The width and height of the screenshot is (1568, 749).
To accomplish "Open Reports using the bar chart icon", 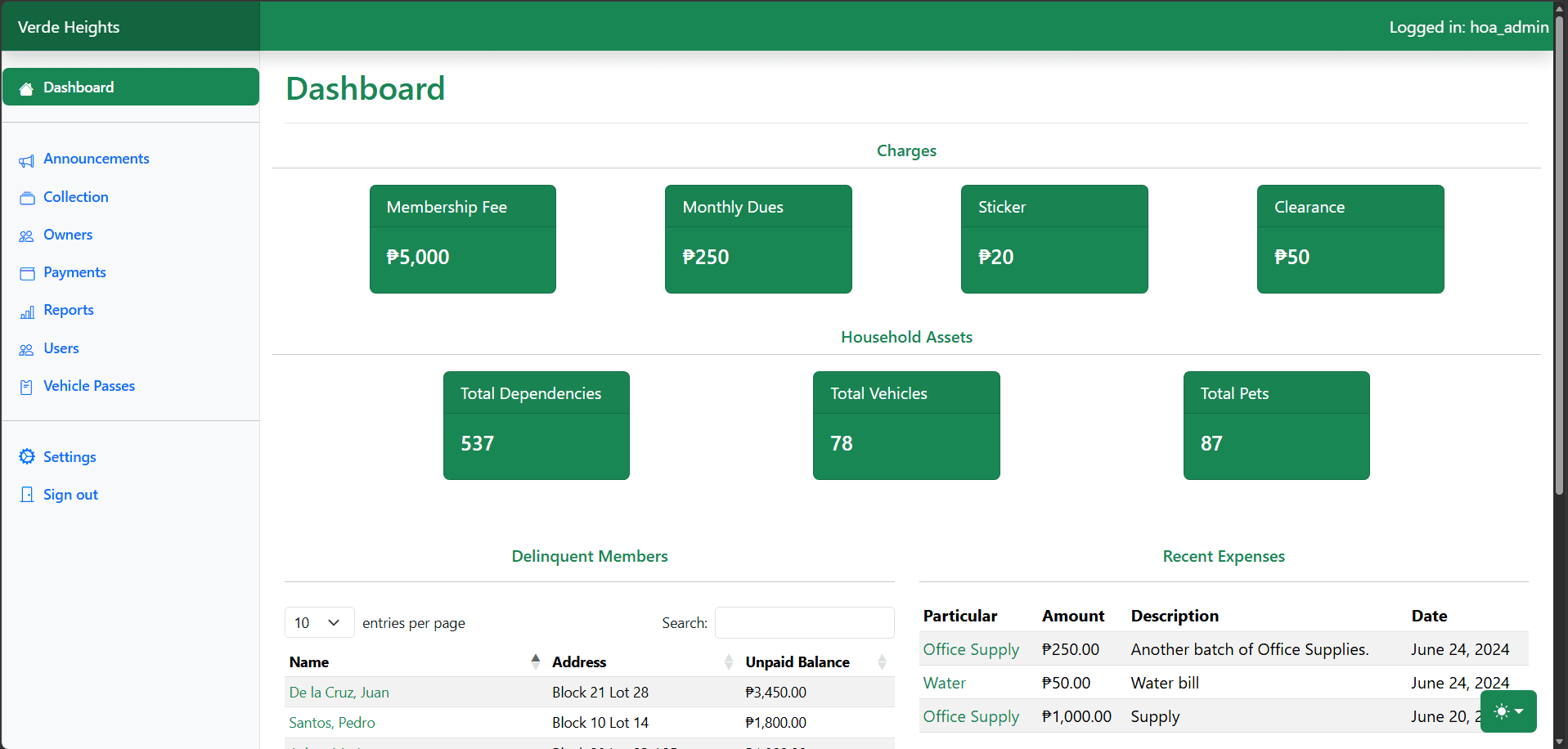I will (27, 310).
